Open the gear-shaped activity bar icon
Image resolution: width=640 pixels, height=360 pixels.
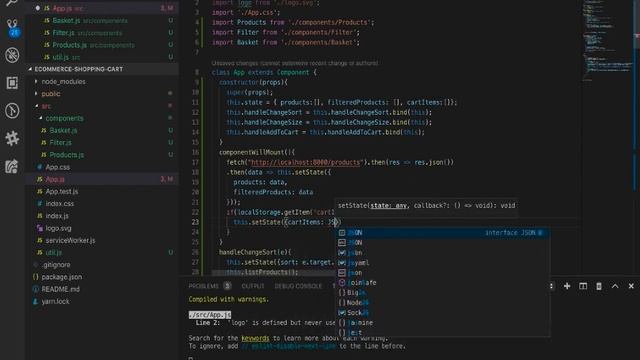pos(12,138)
